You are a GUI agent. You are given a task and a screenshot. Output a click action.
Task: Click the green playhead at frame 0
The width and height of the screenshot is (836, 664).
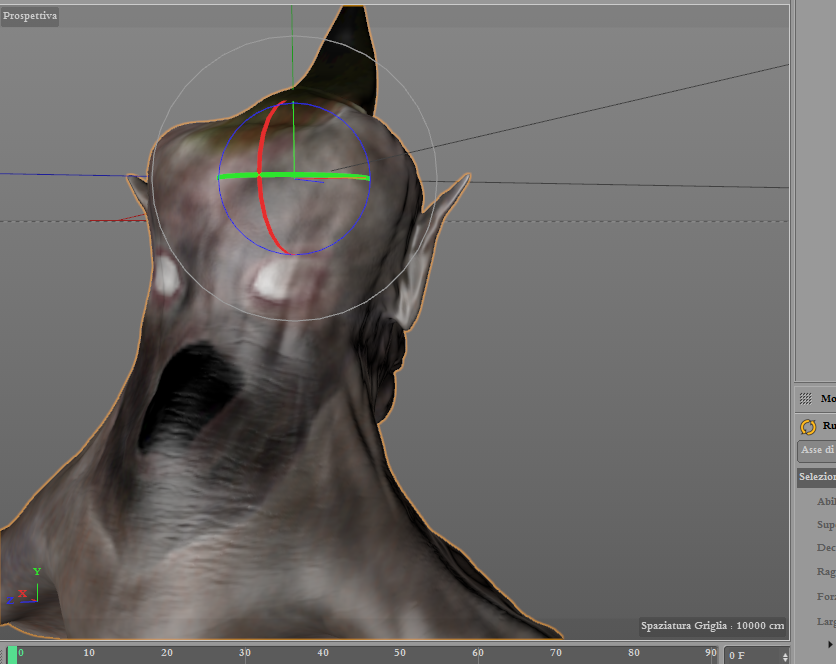(12, 655)
